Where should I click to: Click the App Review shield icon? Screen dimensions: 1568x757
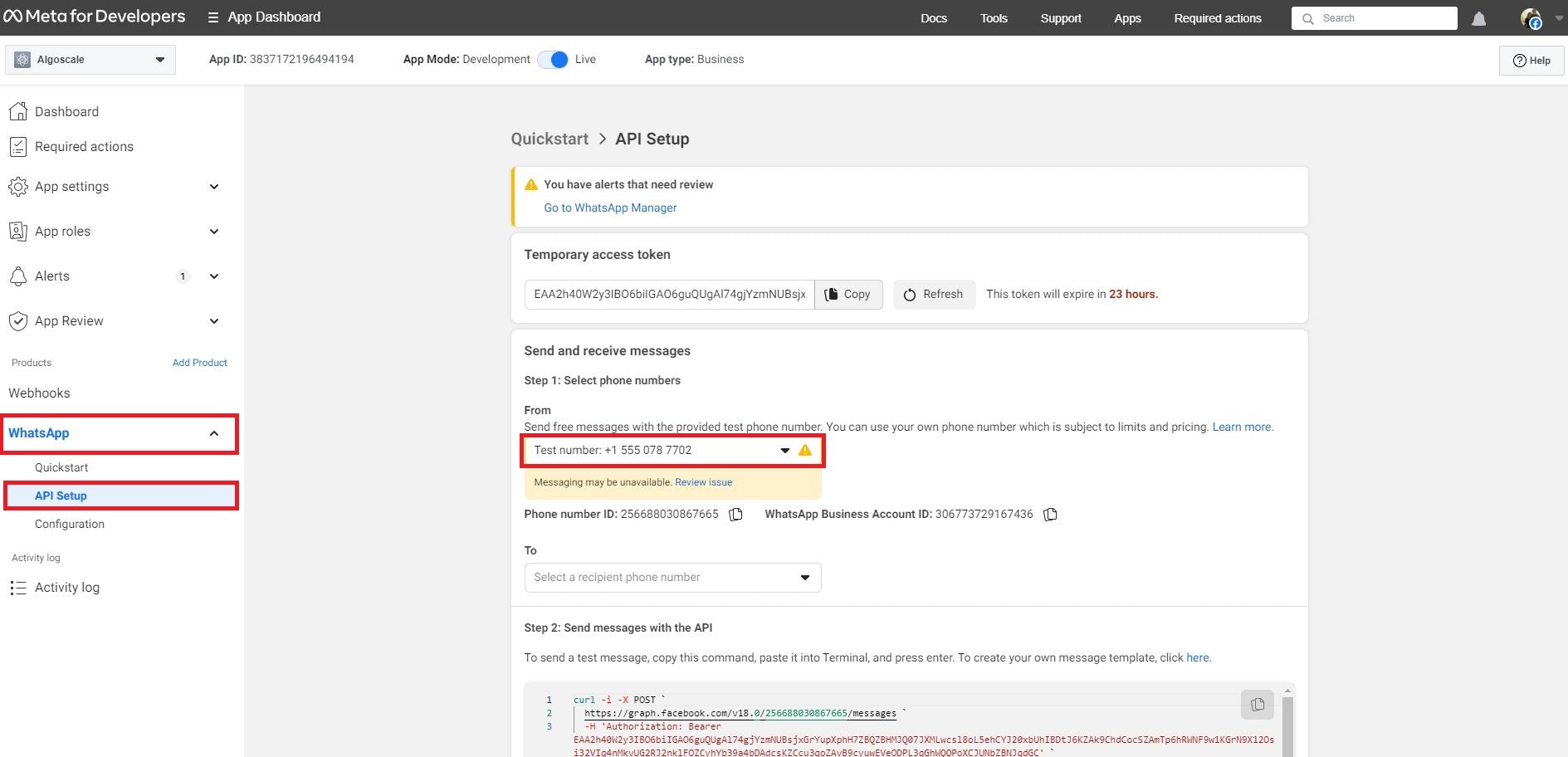[18, 321]
